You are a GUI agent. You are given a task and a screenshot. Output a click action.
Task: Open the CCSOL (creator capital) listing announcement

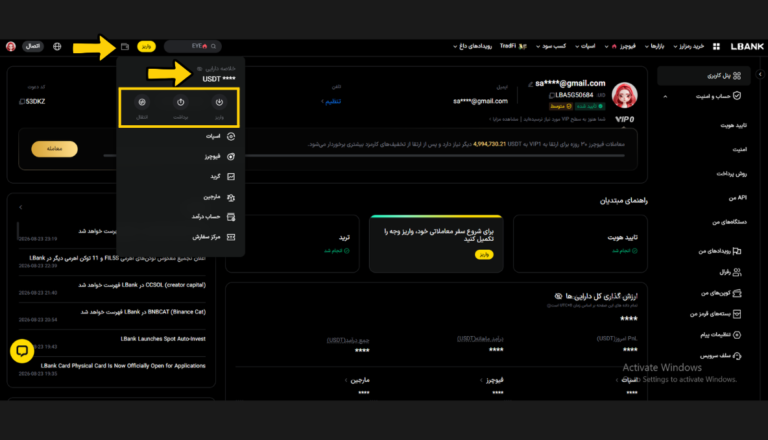[142, 285]
